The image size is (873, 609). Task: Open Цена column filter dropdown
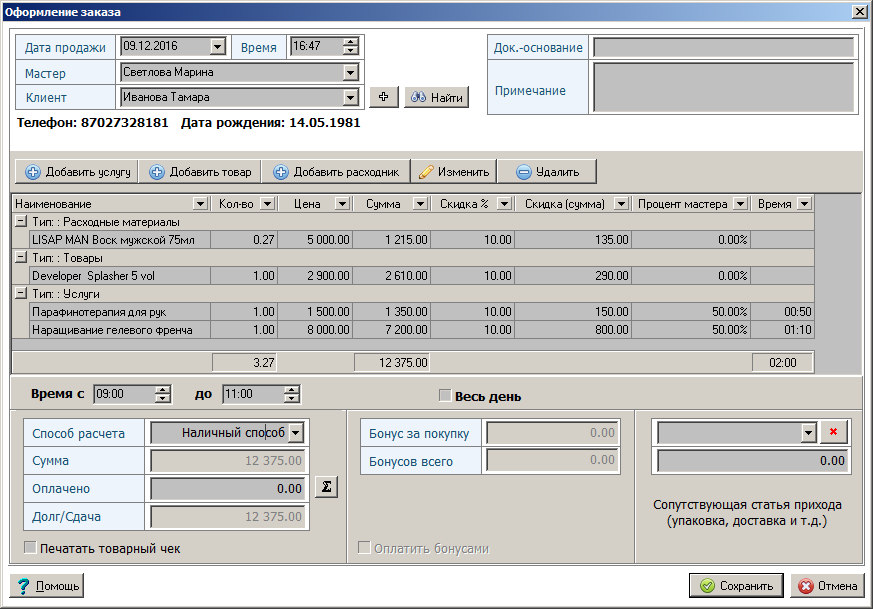click(x=342, y=204)
